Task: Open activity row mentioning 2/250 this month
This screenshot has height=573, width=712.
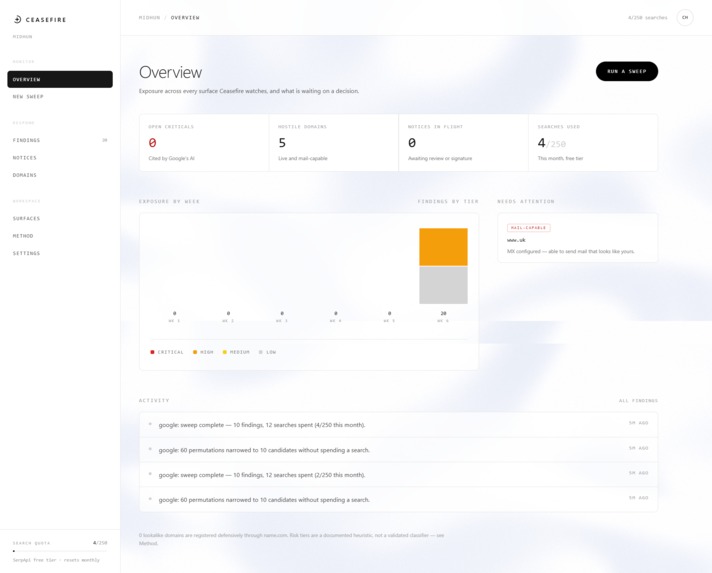Action: click(x=398, y=475)
